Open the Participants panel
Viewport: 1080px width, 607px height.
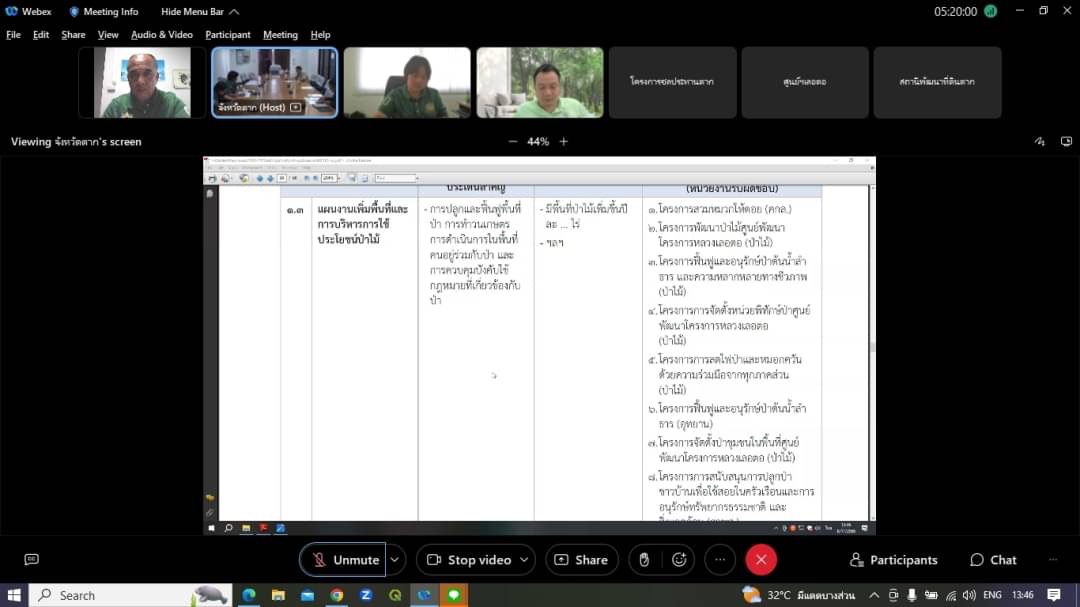point(893,559)
